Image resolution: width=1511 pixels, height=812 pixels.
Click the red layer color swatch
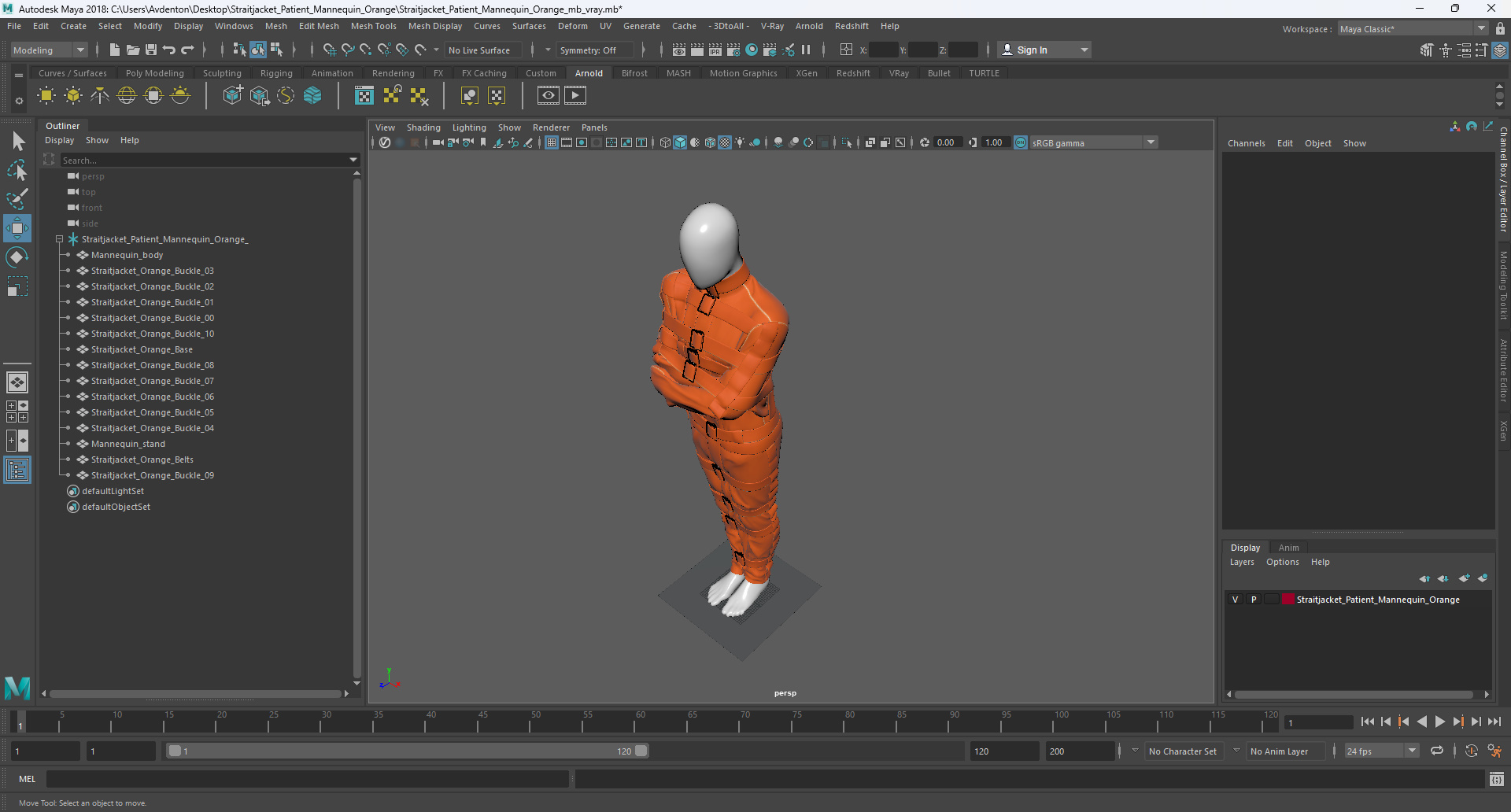click(x=1288, y=600)
